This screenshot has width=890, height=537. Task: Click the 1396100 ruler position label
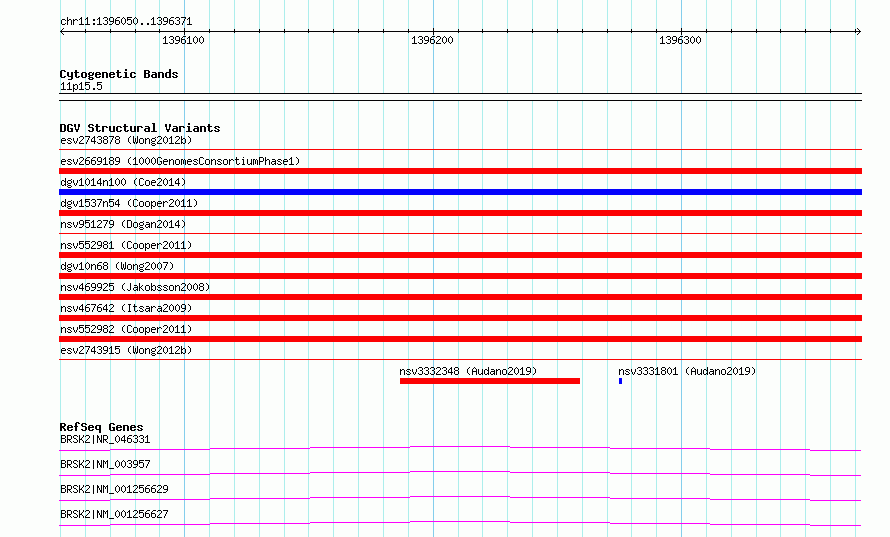pos(183,40)
